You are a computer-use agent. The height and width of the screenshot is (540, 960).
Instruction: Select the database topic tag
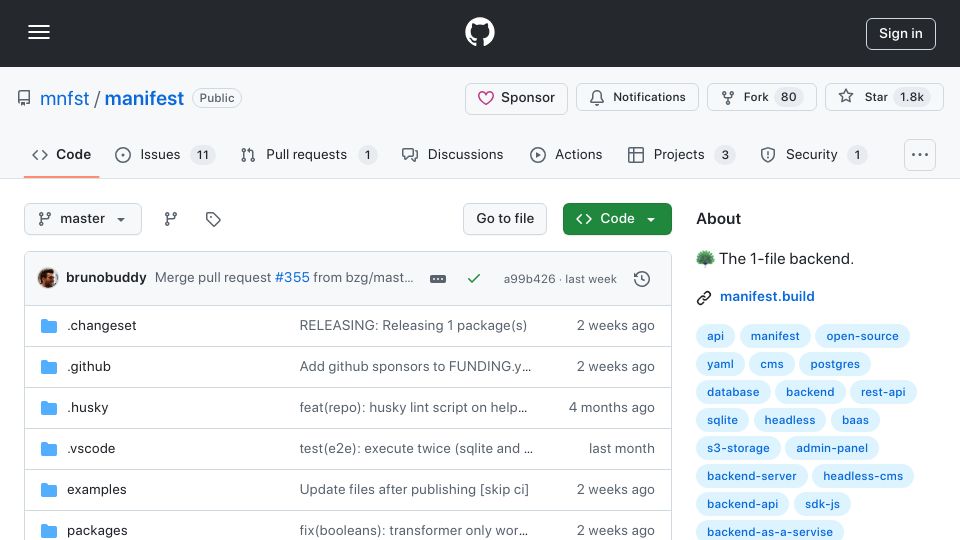pos(733,392)
